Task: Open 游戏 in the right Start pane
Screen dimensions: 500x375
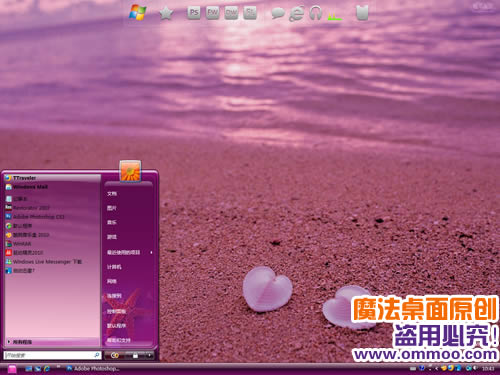Action: click(x=112, y=237)
